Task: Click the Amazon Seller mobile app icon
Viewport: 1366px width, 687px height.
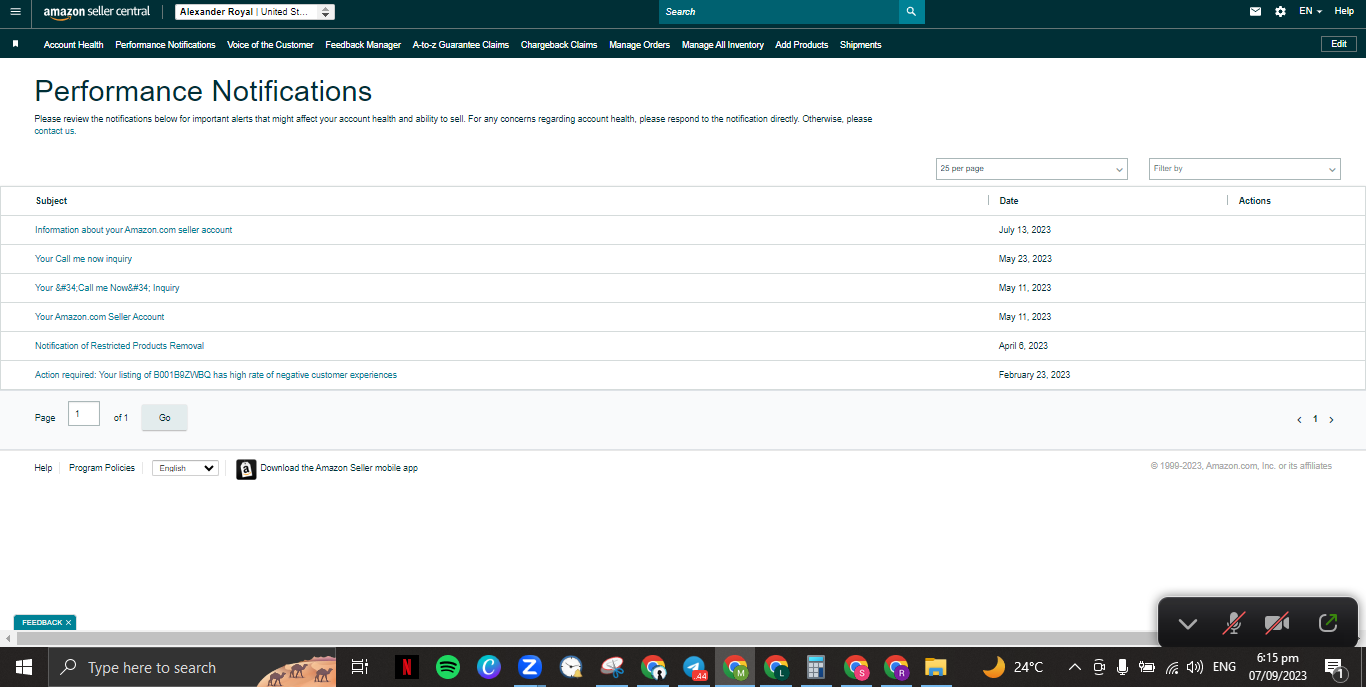Action: tap(246, 469)
